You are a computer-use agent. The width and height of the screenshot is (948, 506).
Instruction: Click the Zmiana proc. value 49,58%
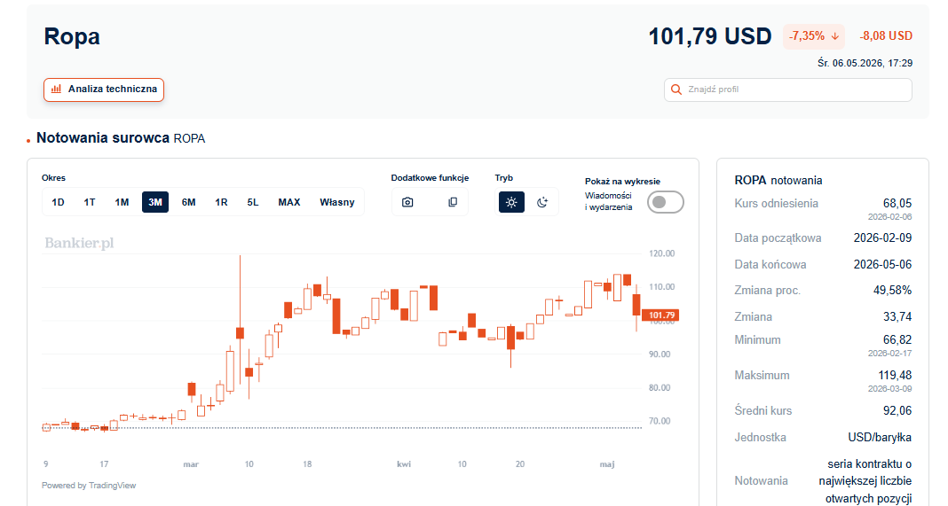892,290
